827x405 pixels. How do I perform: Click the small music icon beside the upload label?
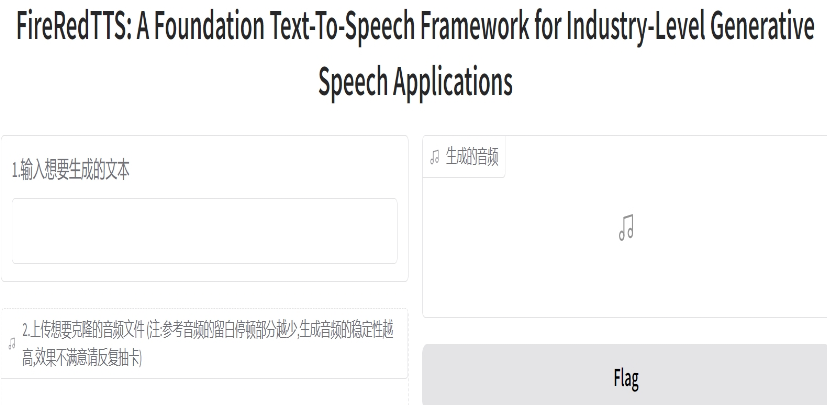[x=12, y=344]
